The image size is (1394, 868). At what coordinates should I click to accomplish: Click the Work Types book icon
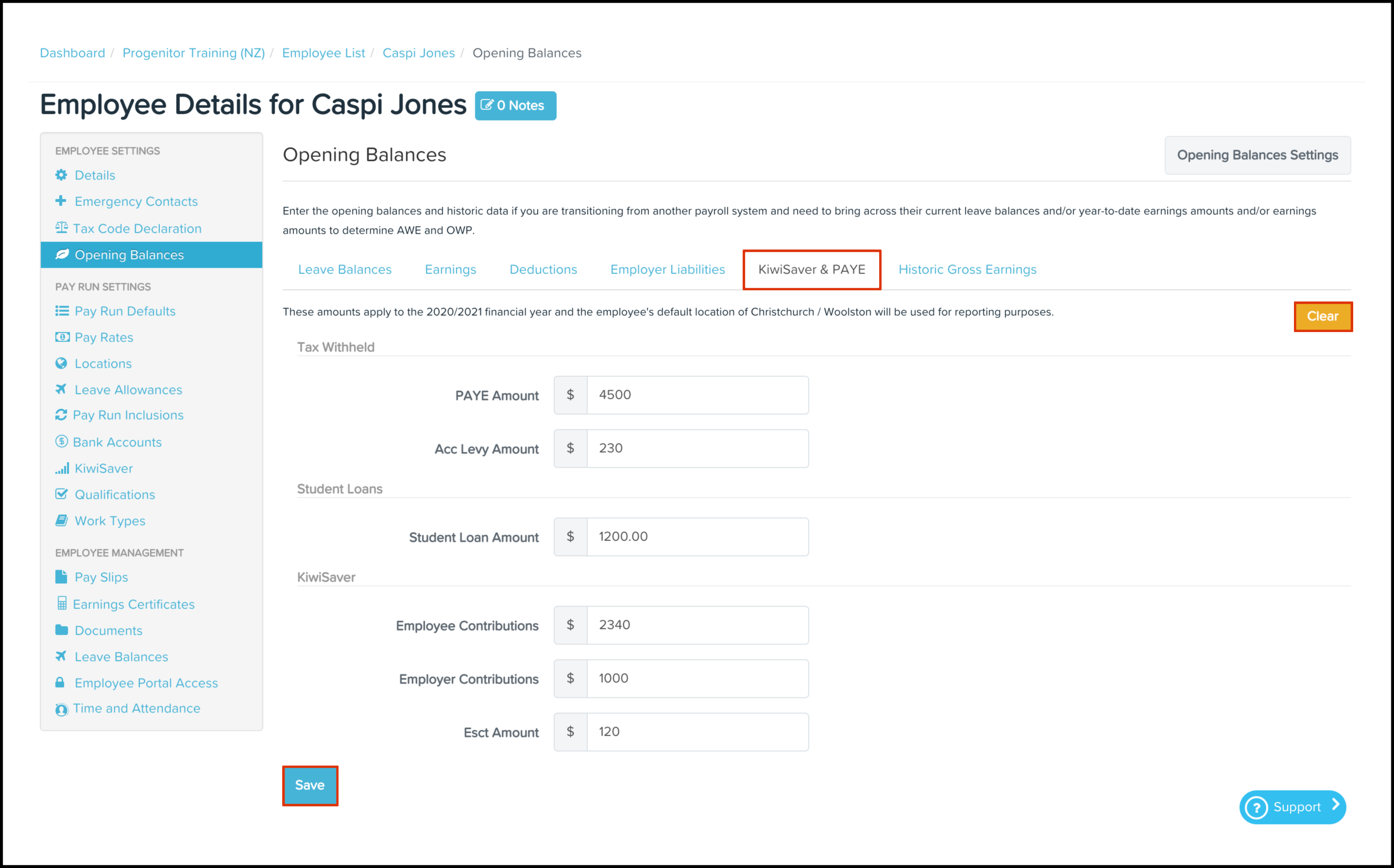[62, 521]
